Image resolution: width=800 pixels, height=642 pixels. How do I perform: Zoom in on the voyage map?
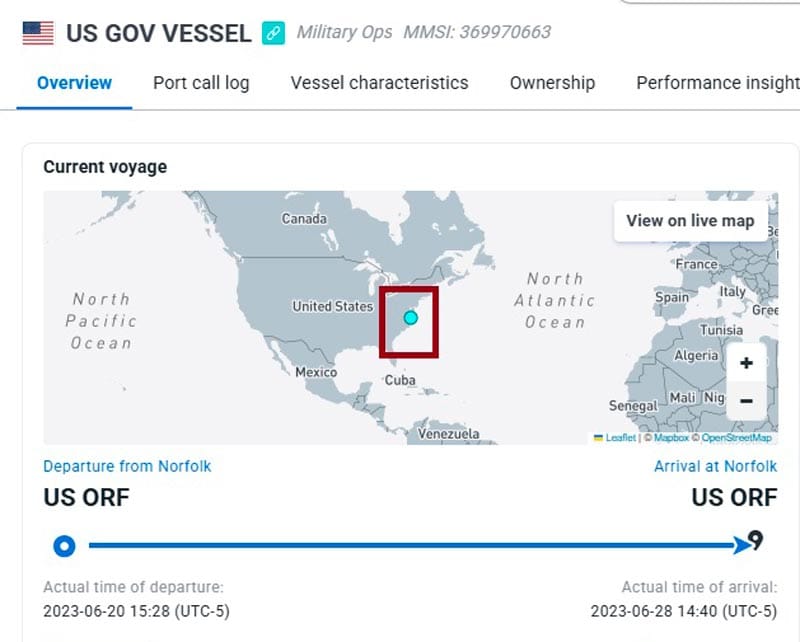click(746, 363)
